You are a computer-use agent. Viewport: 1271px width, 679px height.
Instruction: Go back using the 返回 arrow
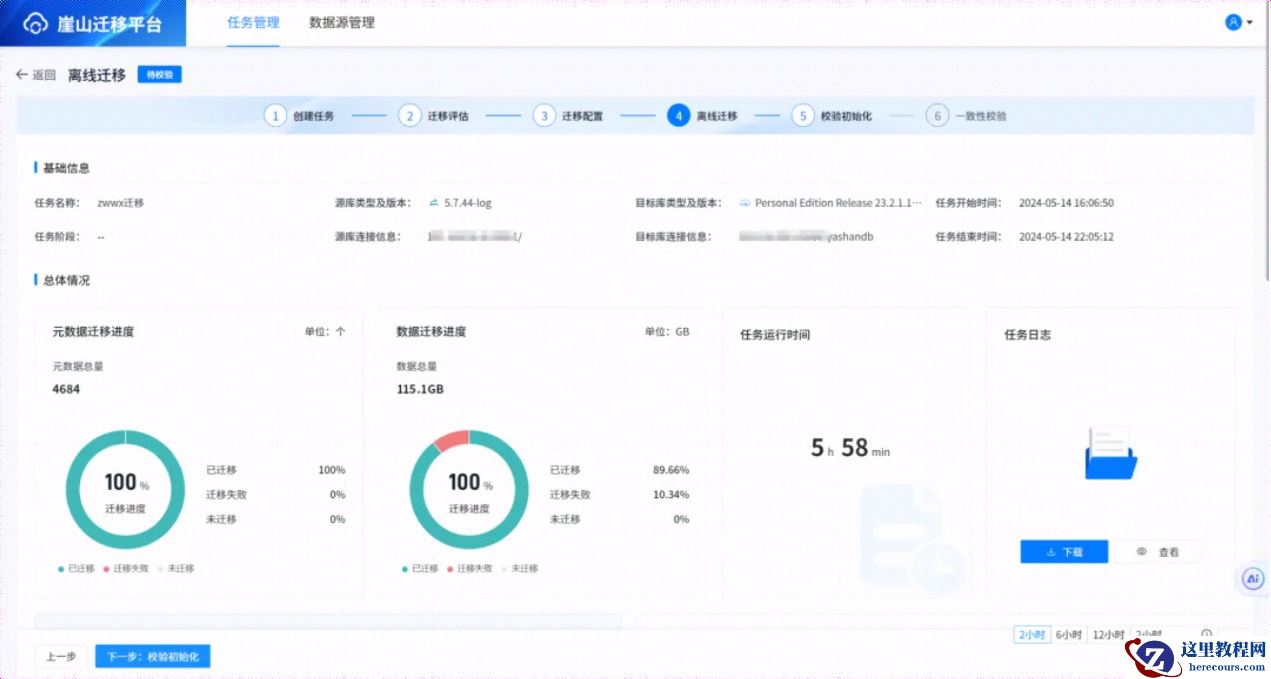tap(36, 75)
